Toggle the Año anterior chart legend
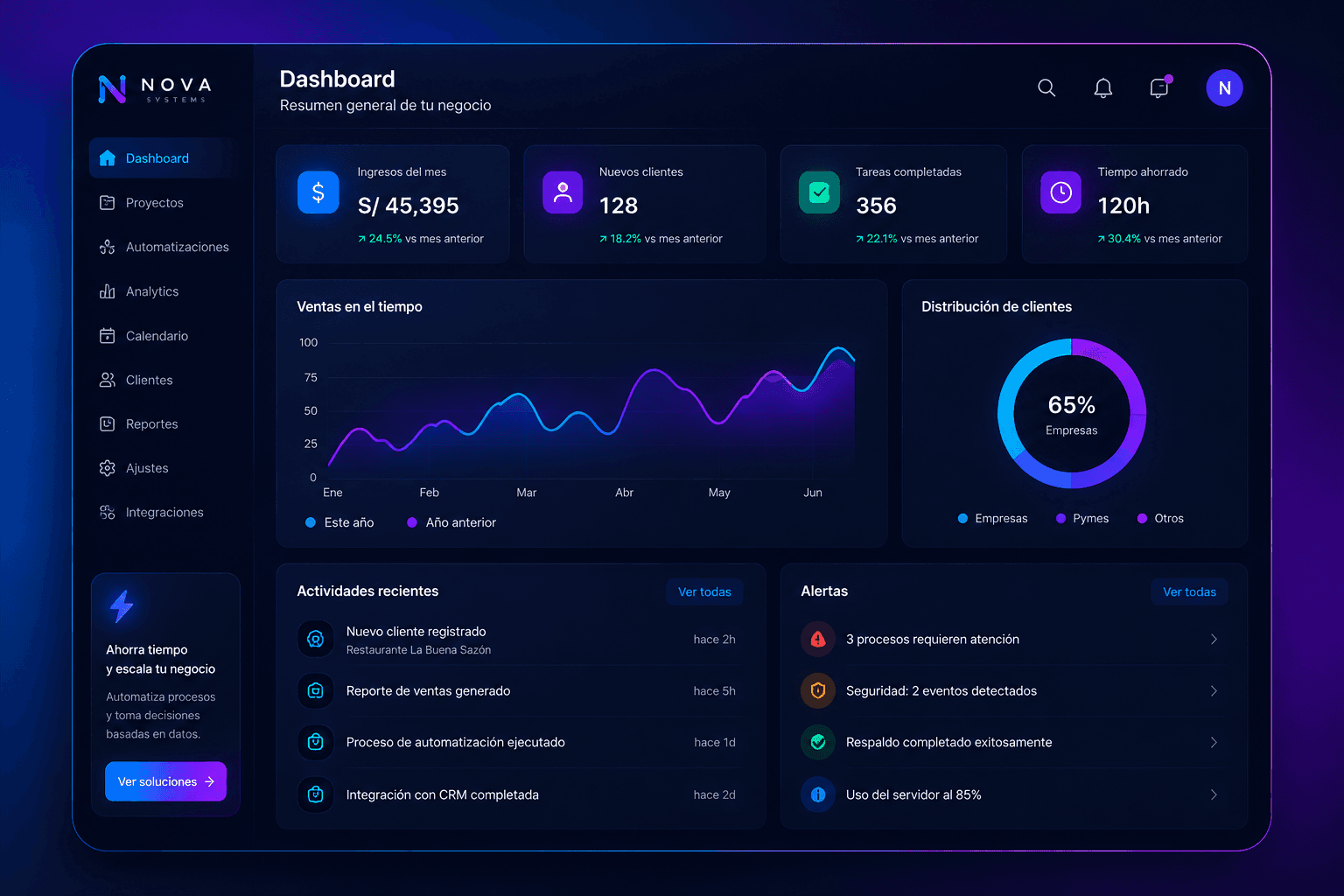This screenshot has height=896, width=1344. click(x=451, y=522)
